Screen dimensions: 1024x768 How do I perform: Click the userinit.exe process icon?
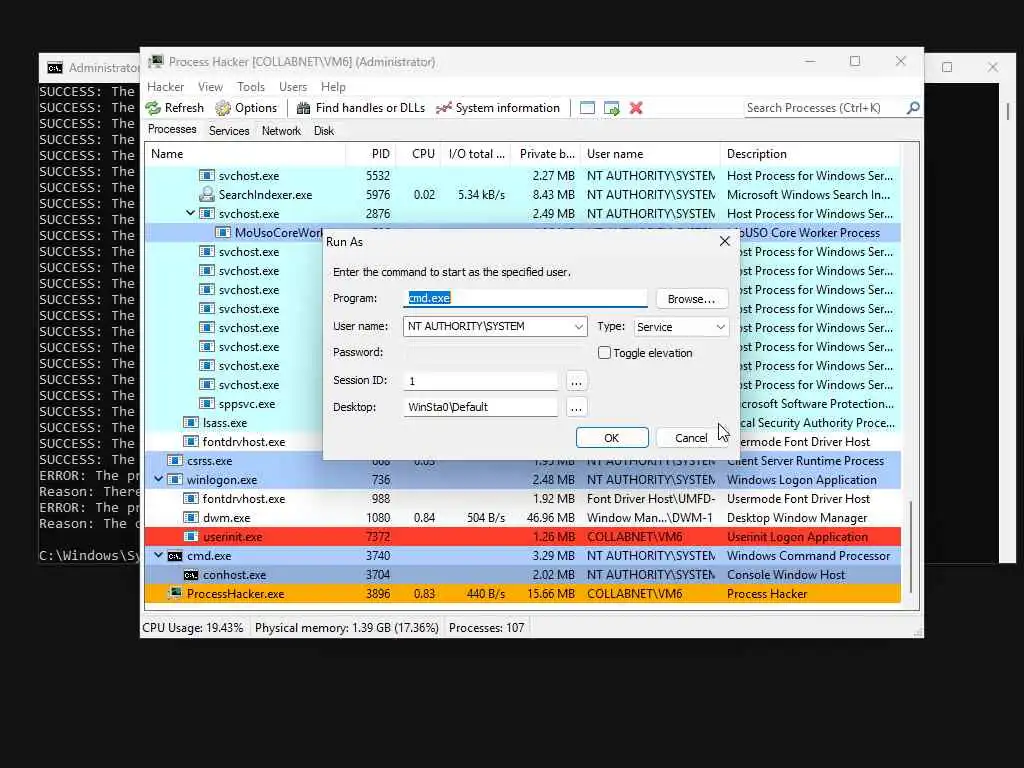point(191,536)
